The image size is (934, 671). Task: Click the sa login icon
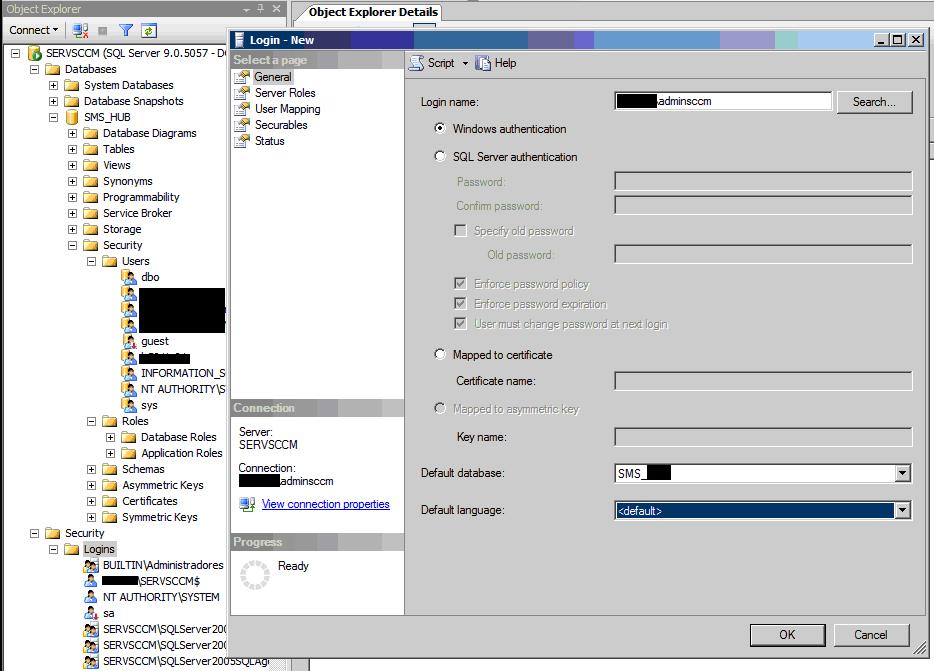(91, 613)
